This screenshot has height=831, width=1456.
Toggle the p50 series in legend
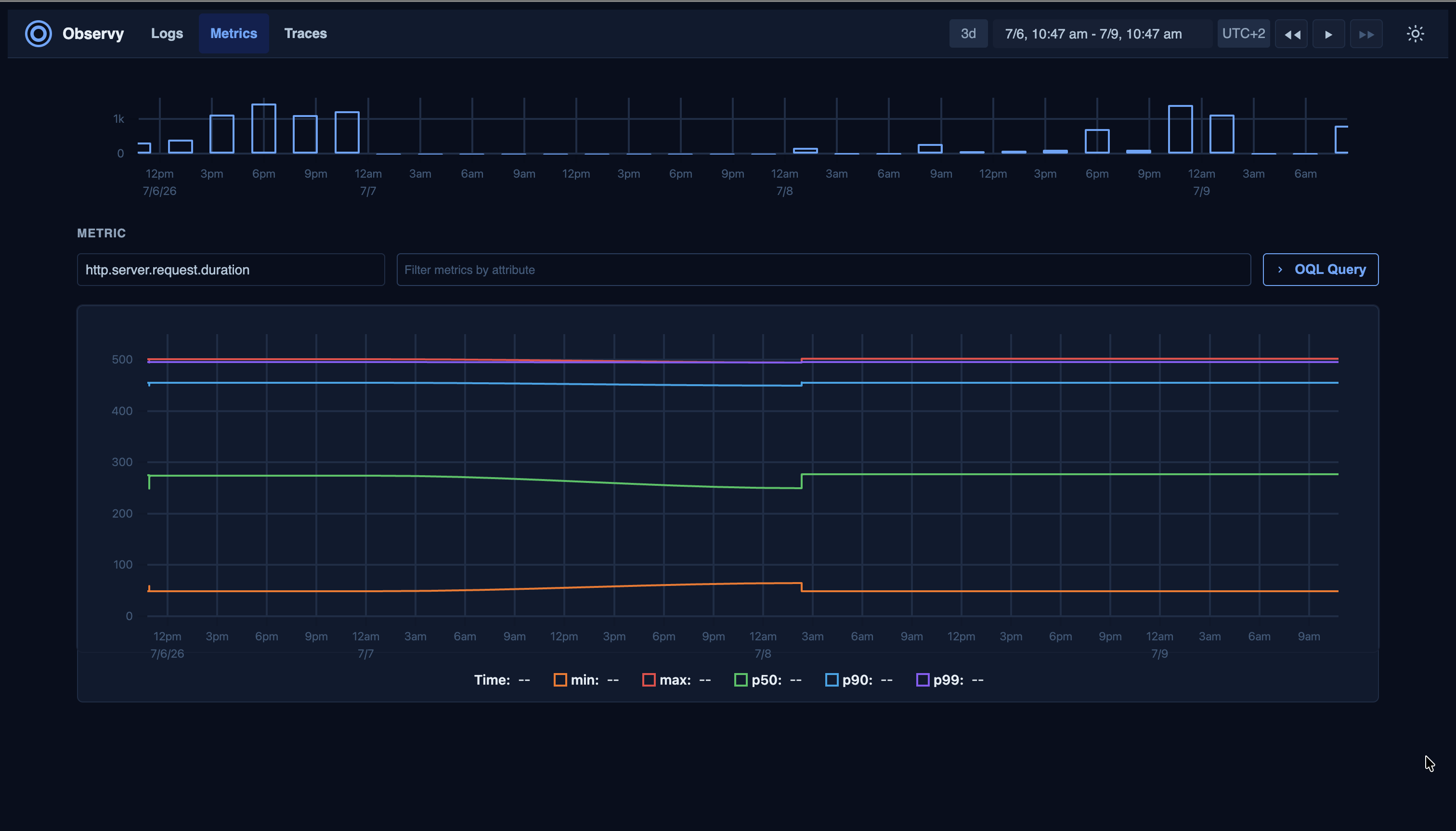(767, 680)
